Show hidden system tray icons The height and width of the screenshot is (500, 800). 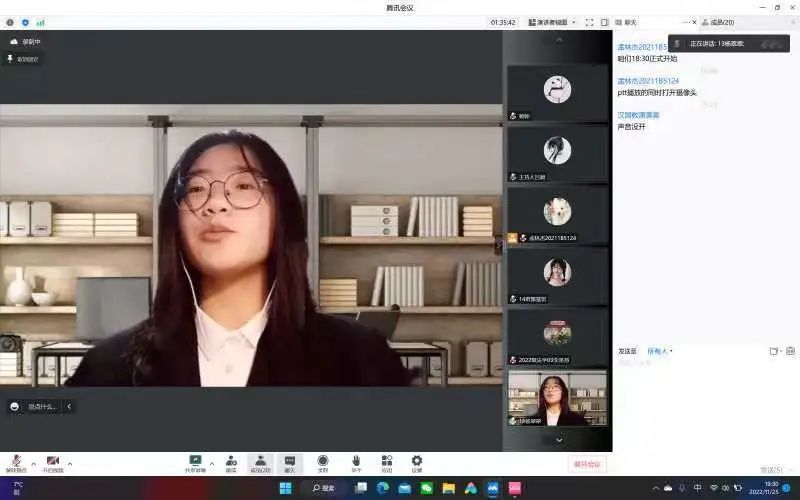(x=656, y=488)
